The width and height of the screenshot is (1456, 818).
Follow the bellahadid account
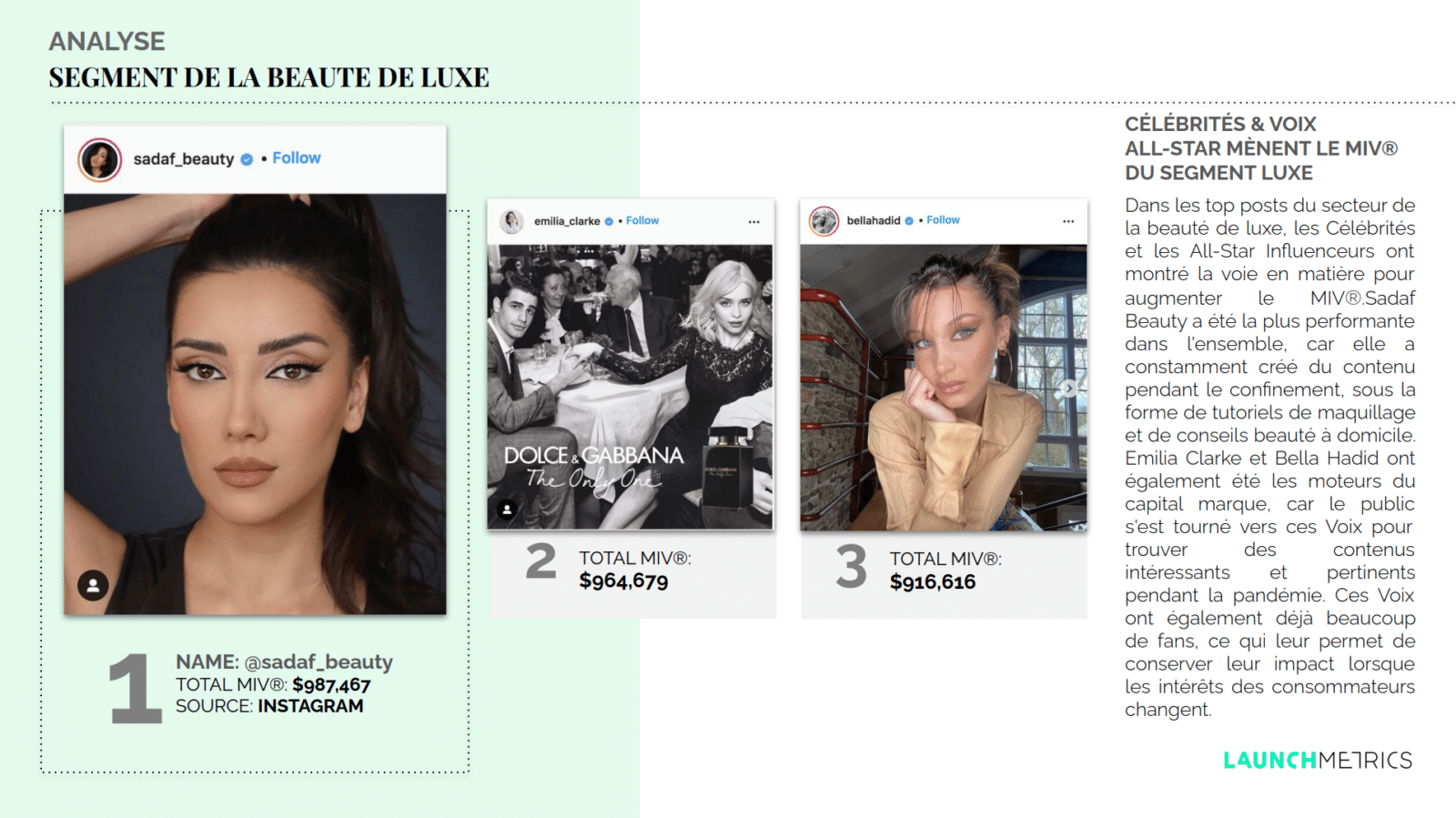tap(944, 220)
